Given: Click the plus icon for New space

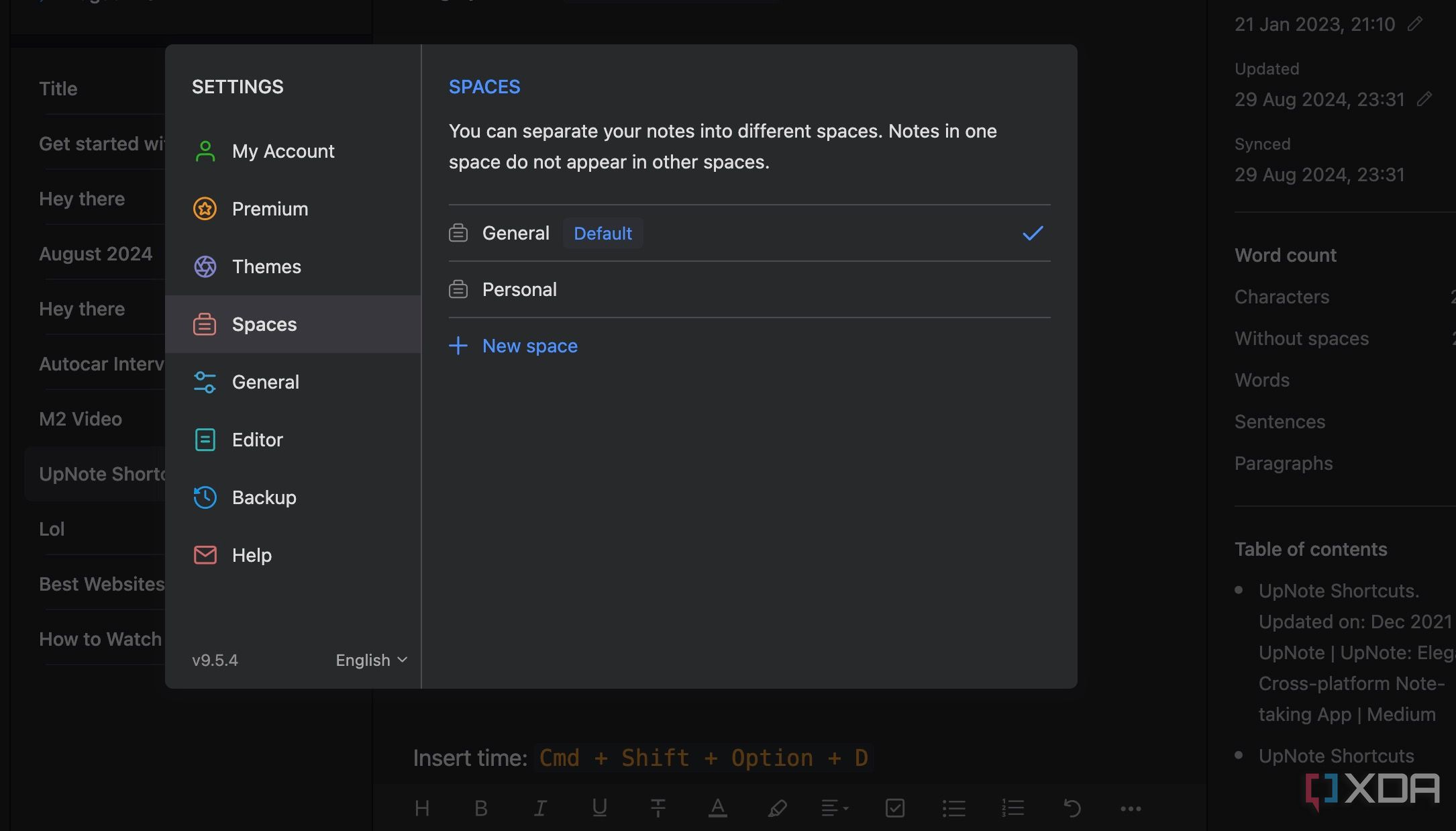Looking at the screenshot, I should click(x=458, y=346).
